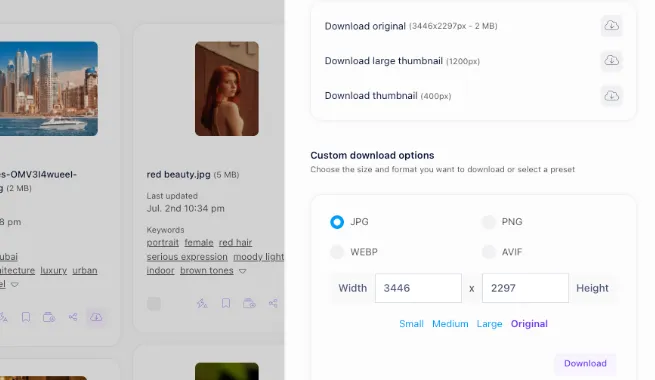Viewport: 655px width, 380px height.
Task: Click AI edit icon on red beauty.jpg card
Action: tap(202, 304)
